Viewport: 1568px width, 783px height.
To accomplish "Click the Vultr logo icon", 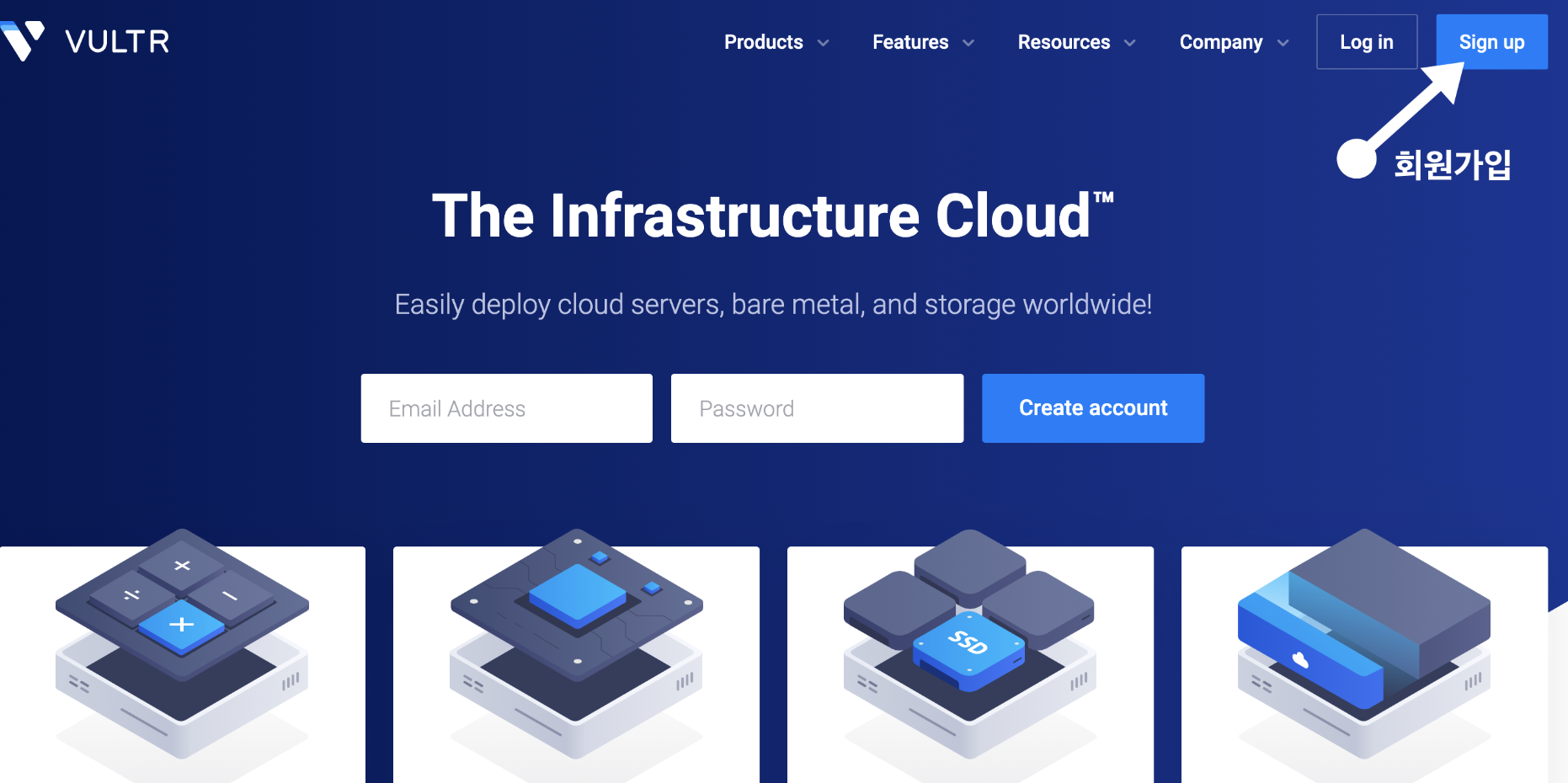I will 22,40.
